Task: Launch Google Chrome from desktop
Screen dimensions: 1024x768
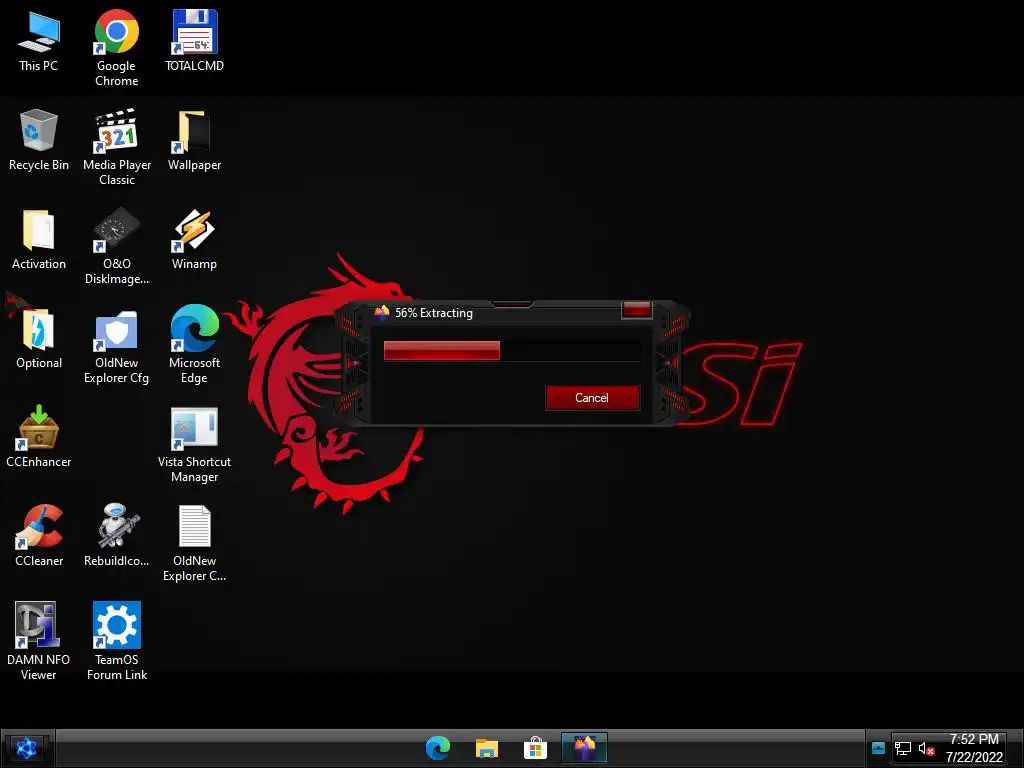Action: pyautogui.click(x=117, y=48)
